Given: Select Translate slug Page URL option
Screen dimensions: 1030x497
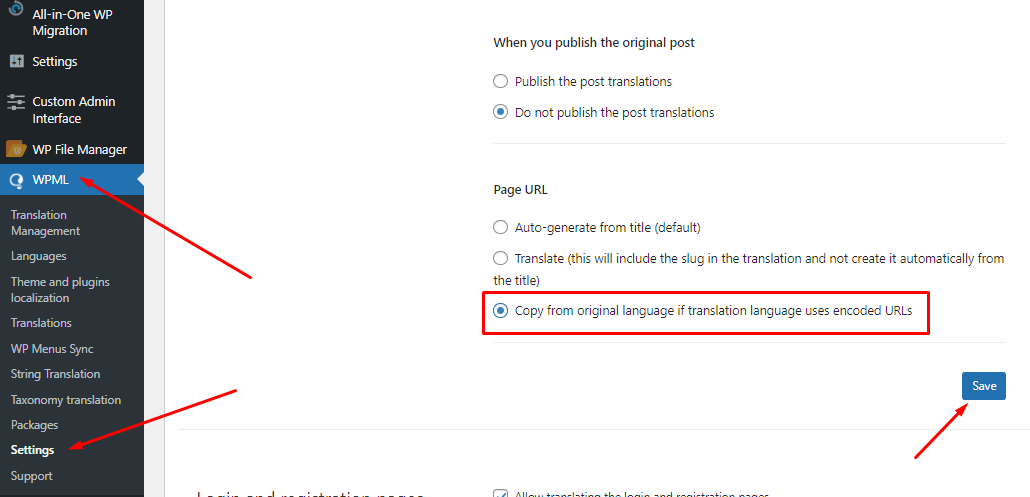Looking at the screenshot, I should (501, 258).
